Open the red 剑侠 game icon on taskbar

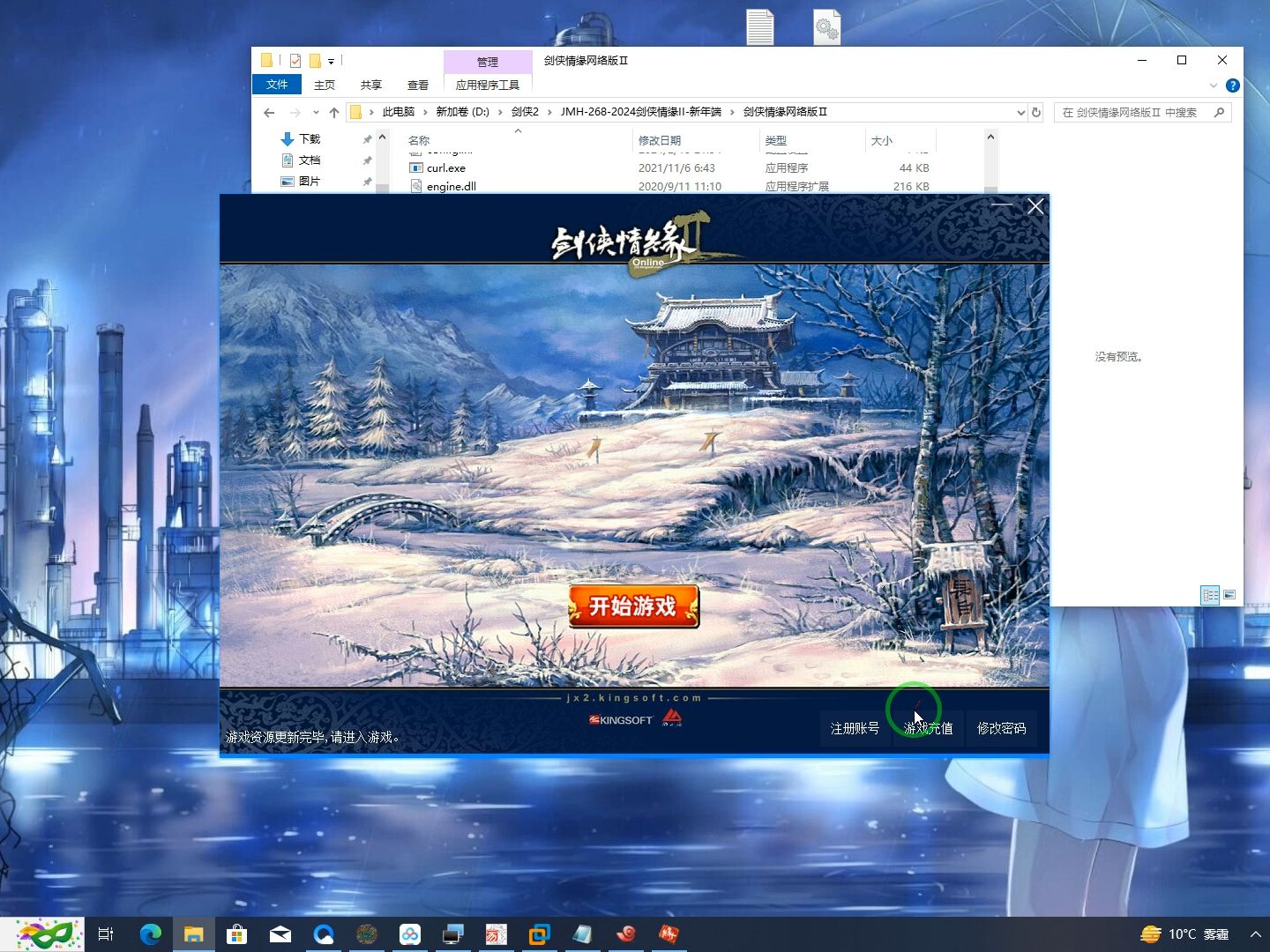[669, 934]
